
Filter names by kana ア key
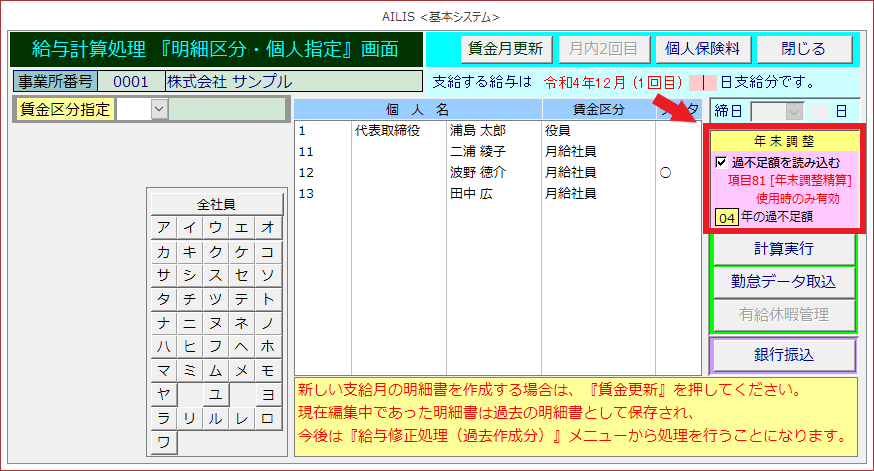click(163, 227)
